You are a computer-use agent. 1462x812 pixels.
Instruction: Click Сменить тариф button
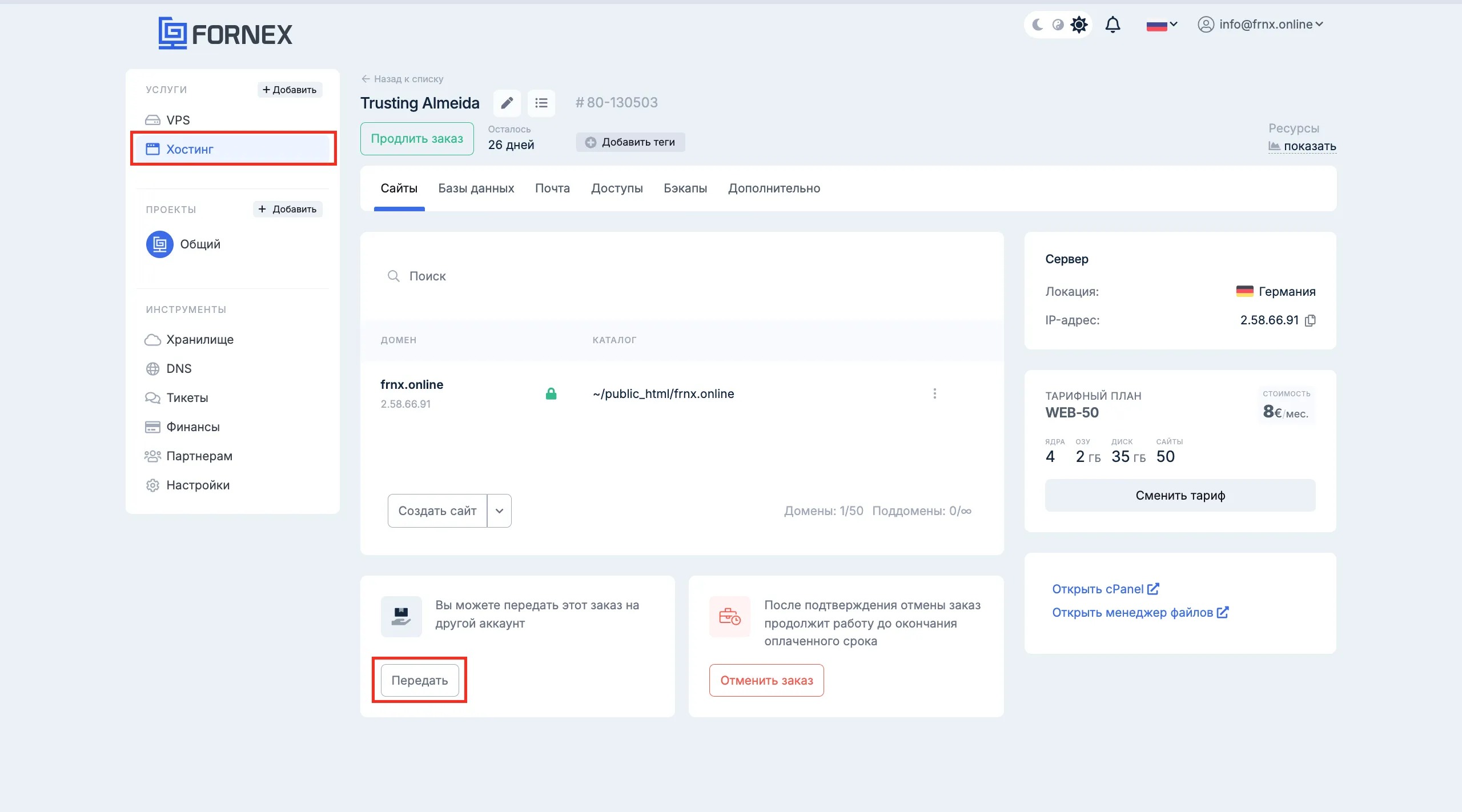[x=1180, y=495]
